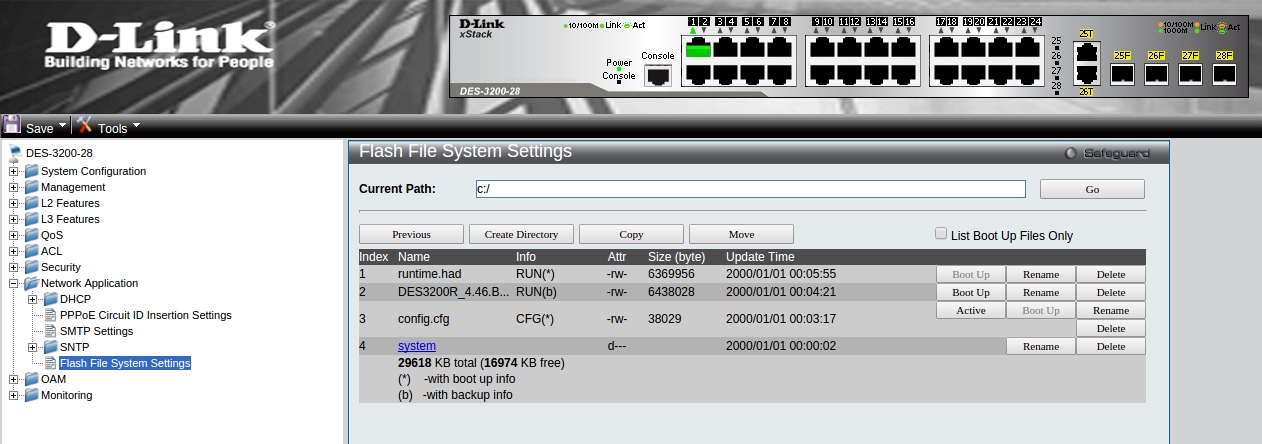The image size is (1262, 444).
Task: Open the Tools dropdown menu
Action: (136, 126)
